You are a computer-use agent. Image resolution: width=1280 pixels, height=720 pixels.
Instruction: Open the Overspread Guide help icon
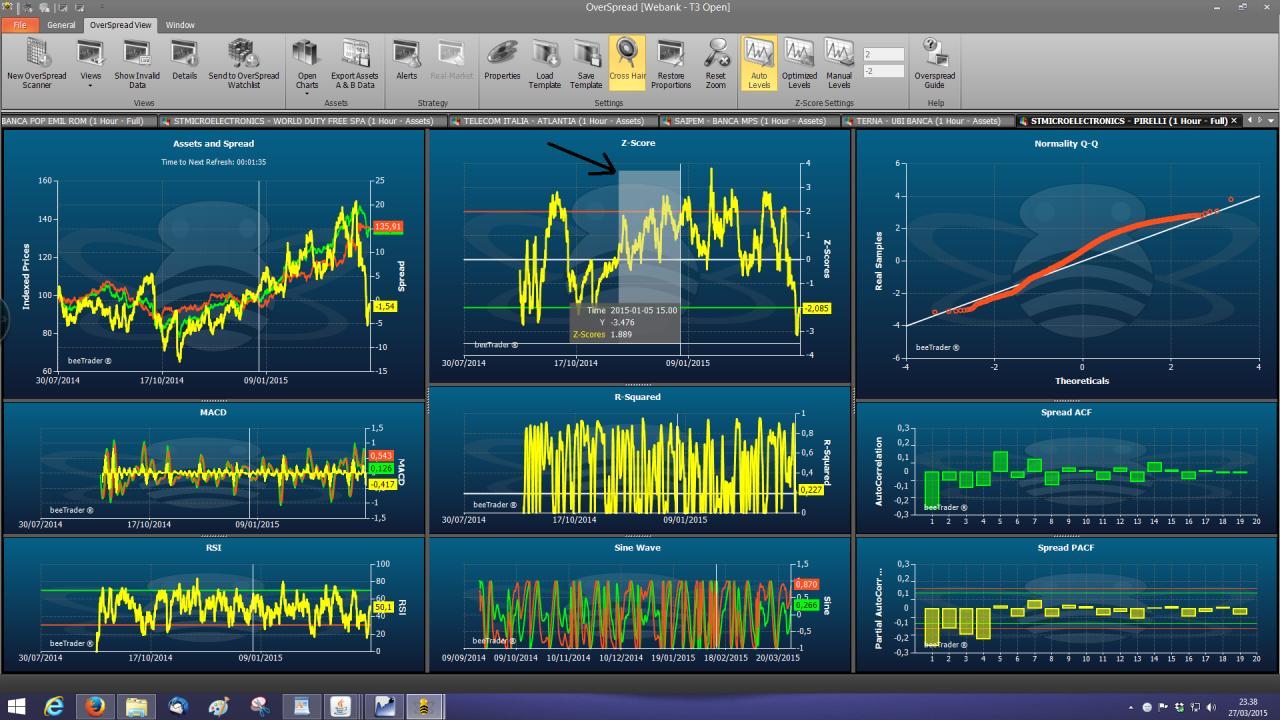pos(935,64)
